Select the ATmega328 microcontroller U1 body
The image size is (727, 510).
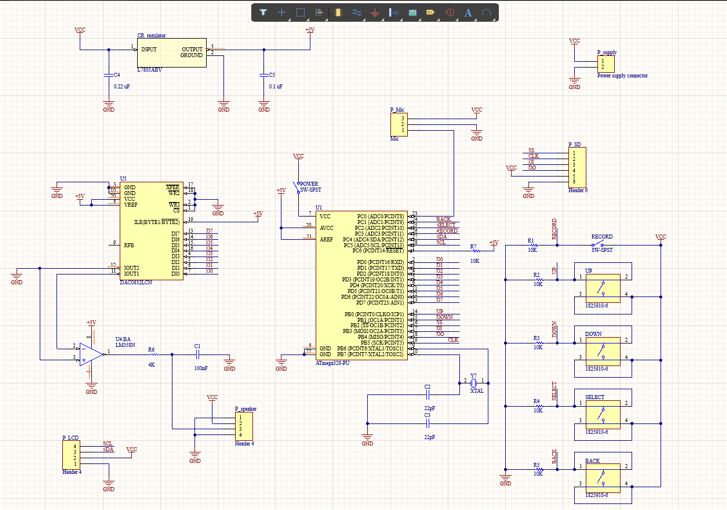(x=362, y=285)
